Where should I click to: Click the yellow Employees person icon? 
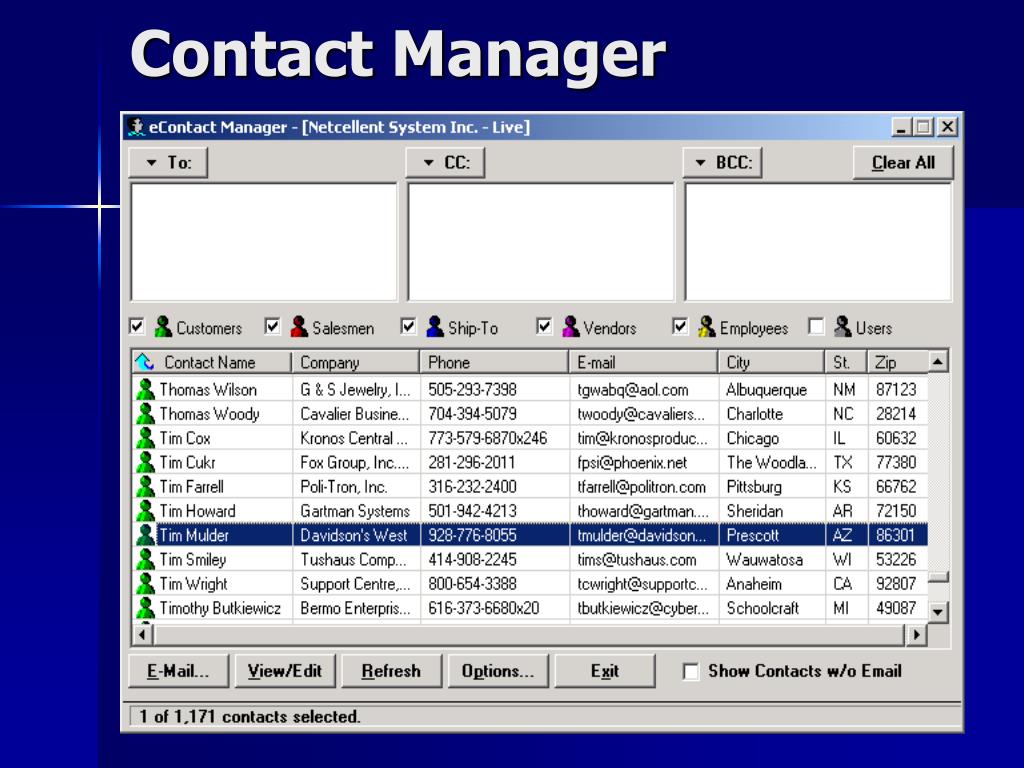[x=707, y=327]
